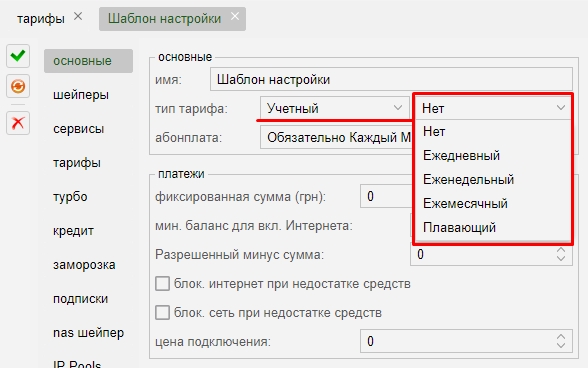Close the Шаблон настройки tab
588x368 pixels.
point(235,16)
